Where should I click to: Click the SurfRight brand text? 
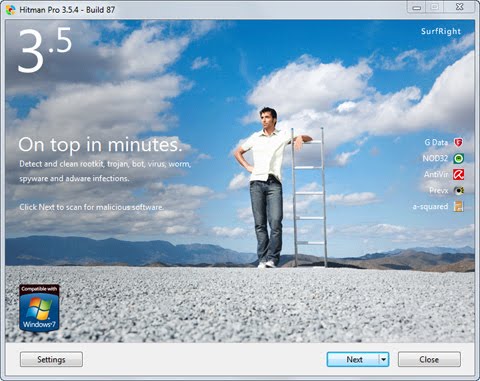pyautogui.click(x=441, y=31)
